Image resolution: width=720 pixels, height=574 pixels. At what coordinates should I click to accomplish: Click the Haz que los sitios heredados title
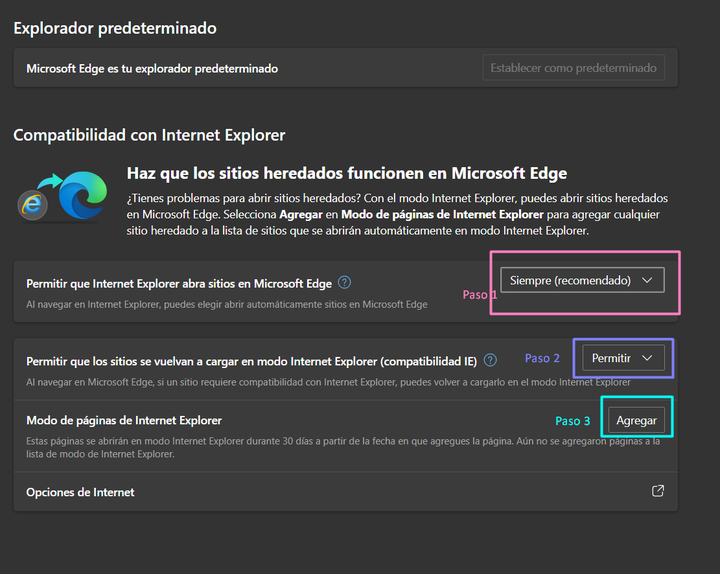(x=346, y=173)
